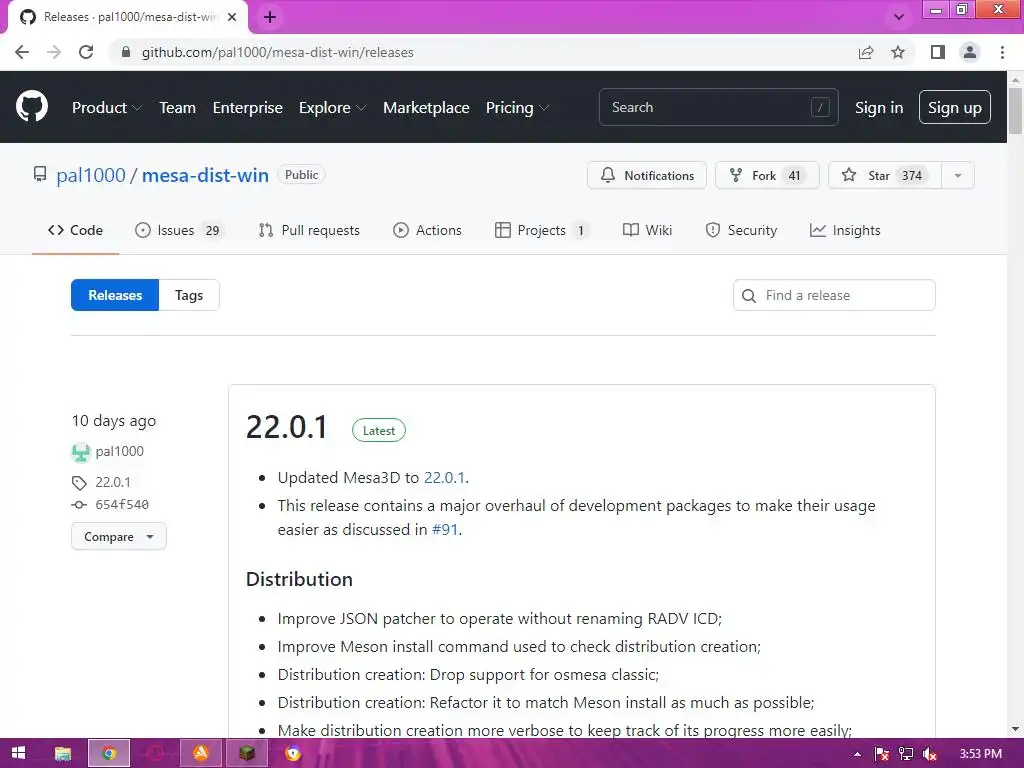The image size is (1024, 768).
Task: Open Windows Start menu
Action: pos(18,753)
